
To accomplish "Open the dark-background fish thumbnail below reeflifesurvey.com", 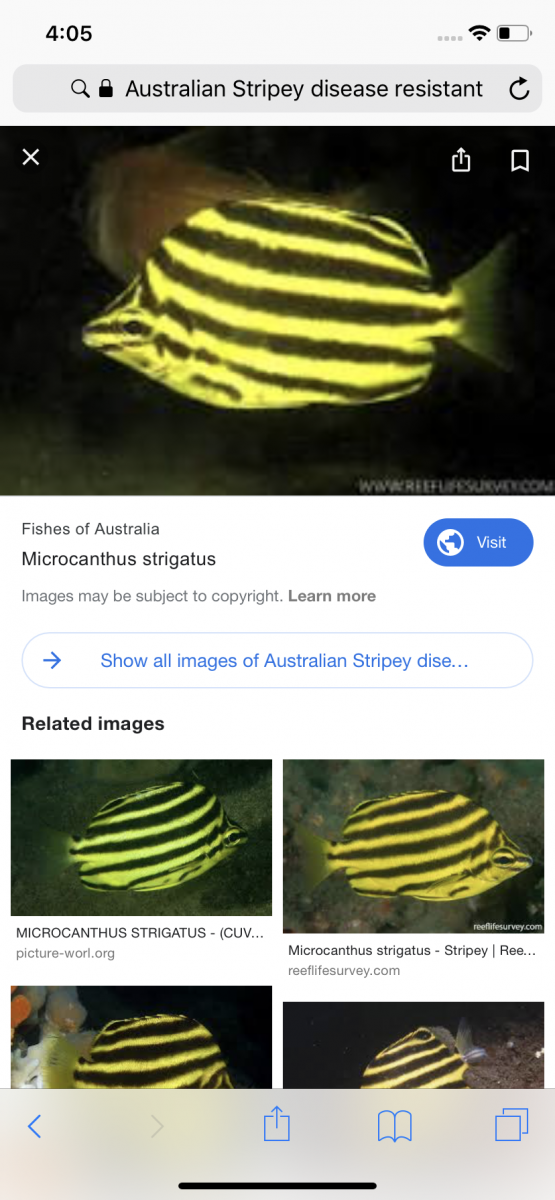I will pyautogui.click(x=413, y=1045).
